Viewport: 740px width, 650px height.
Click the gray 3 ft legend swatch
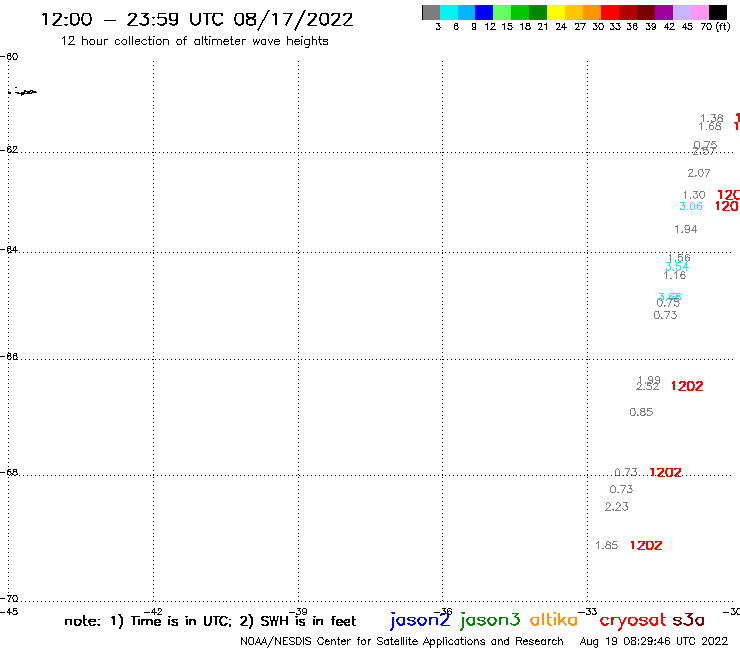[x=431, y=12]
